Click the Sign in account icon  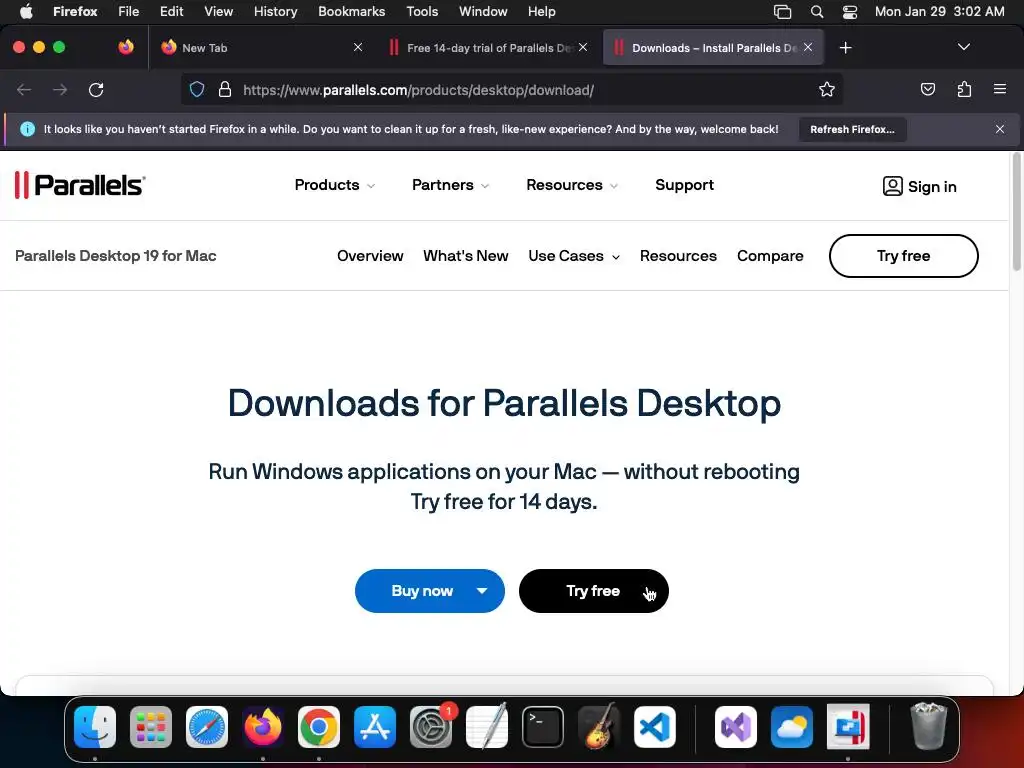893,186
